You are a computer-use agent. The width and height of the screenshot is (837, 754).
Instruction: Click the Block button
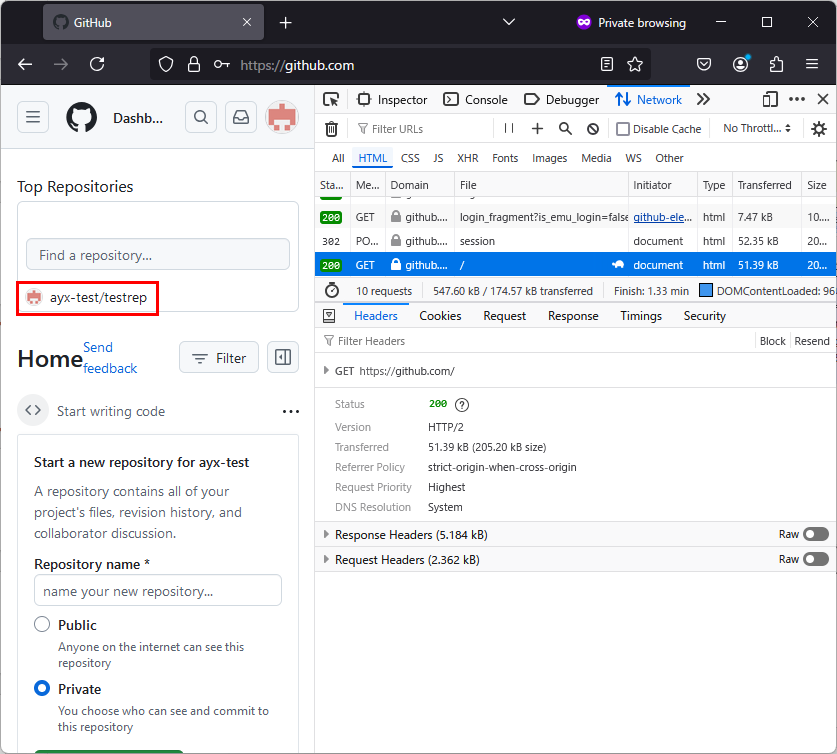point(772,341)
